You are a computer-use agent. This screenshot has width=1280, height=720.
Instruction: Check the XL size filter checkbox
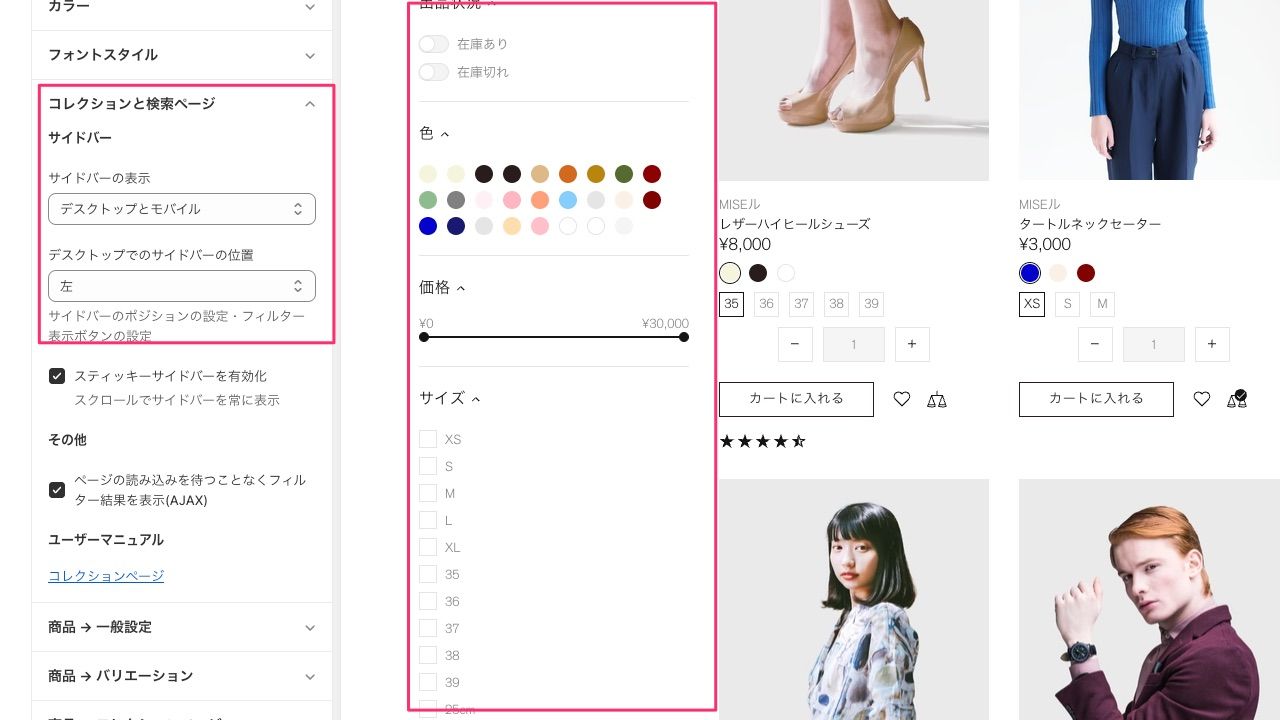(428, 547)
